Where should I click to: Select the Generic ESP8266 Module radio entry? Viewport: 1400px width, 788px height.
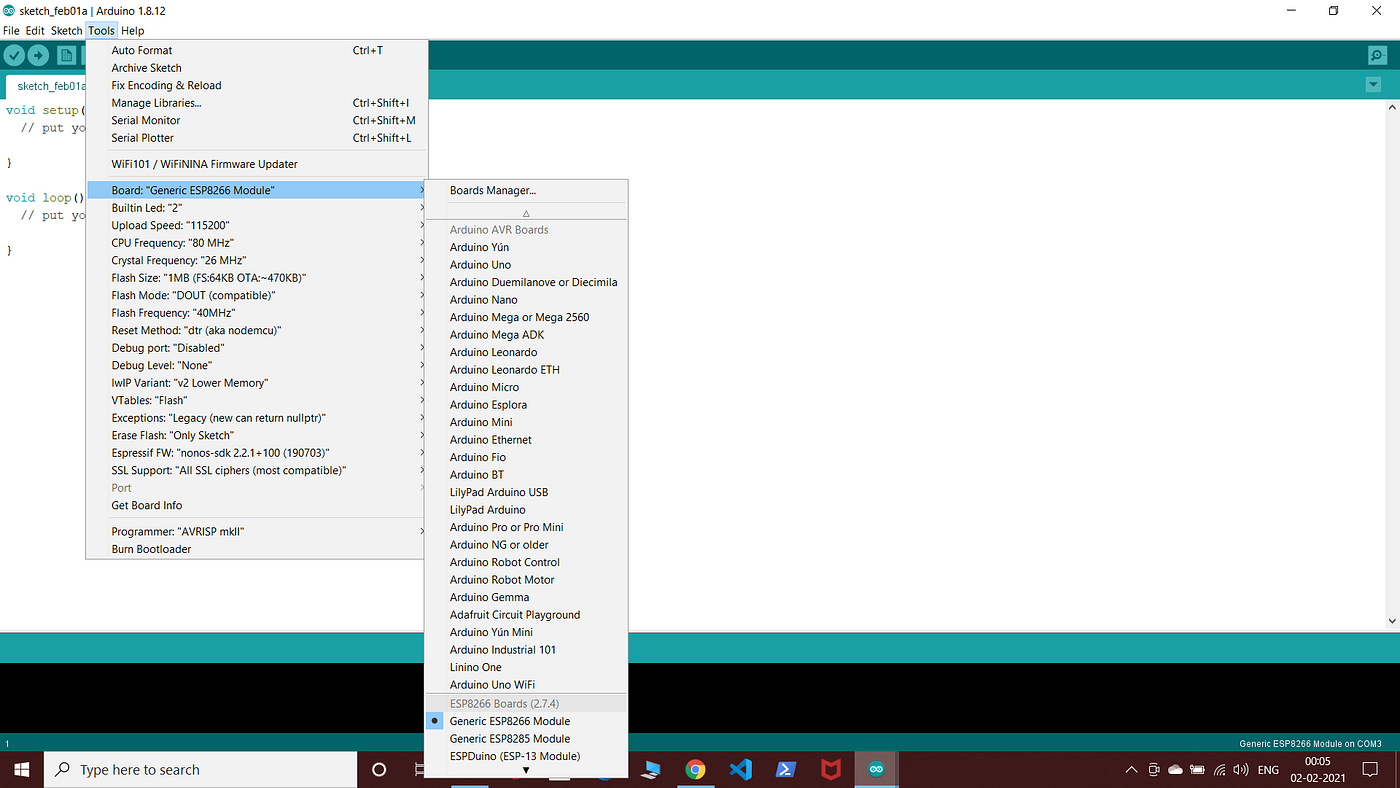click(526, 721)
